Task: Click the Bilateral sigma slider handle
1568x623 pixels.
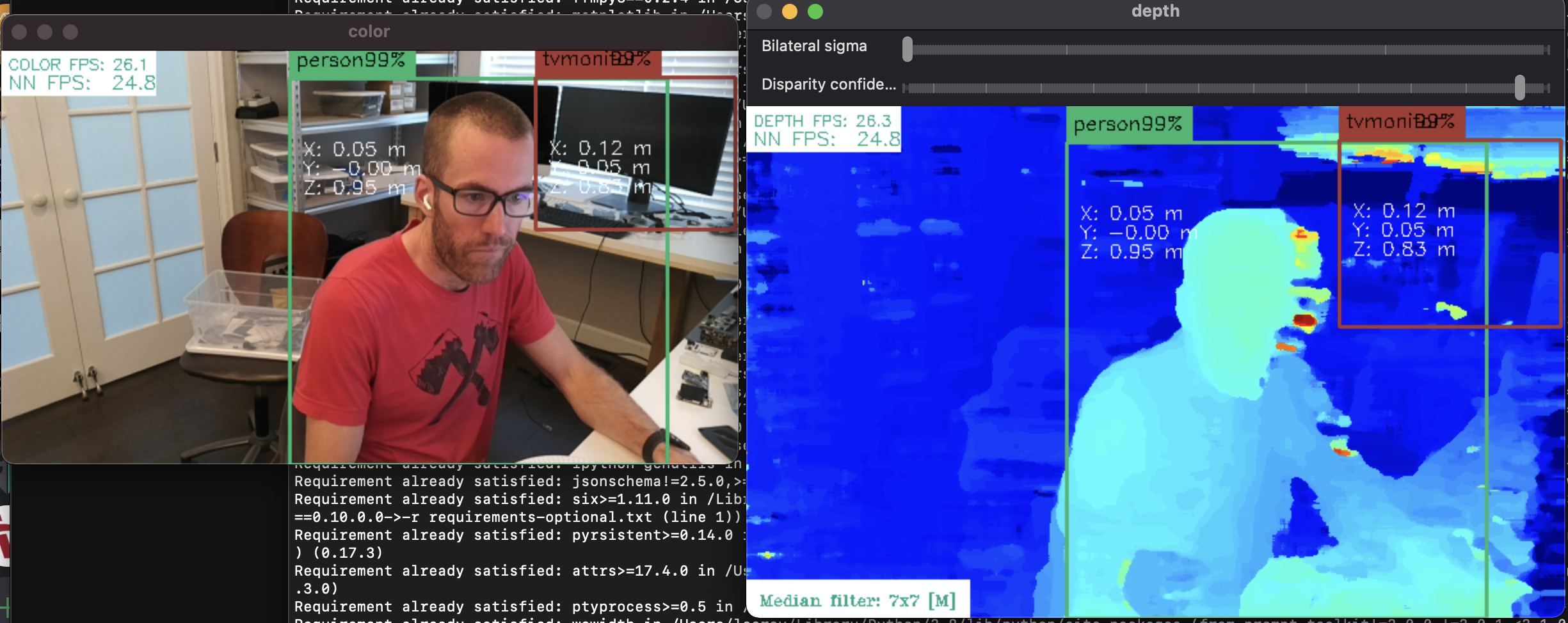Action: (x=907, y=49)
